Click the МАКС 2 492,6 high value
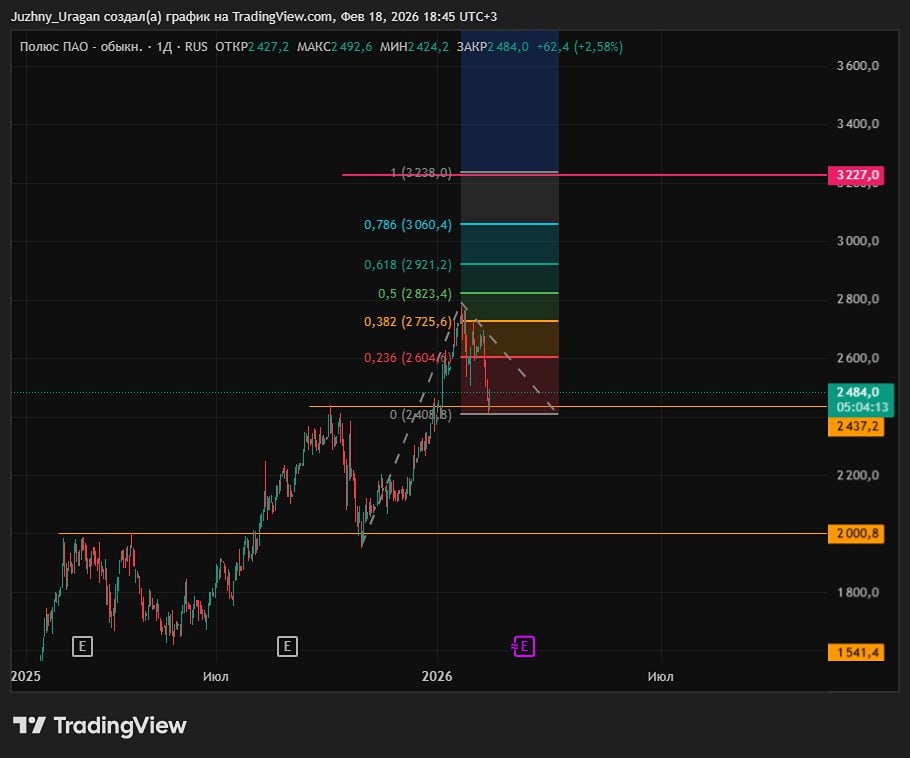Screen dimensions: 910x758 (334, 47)
